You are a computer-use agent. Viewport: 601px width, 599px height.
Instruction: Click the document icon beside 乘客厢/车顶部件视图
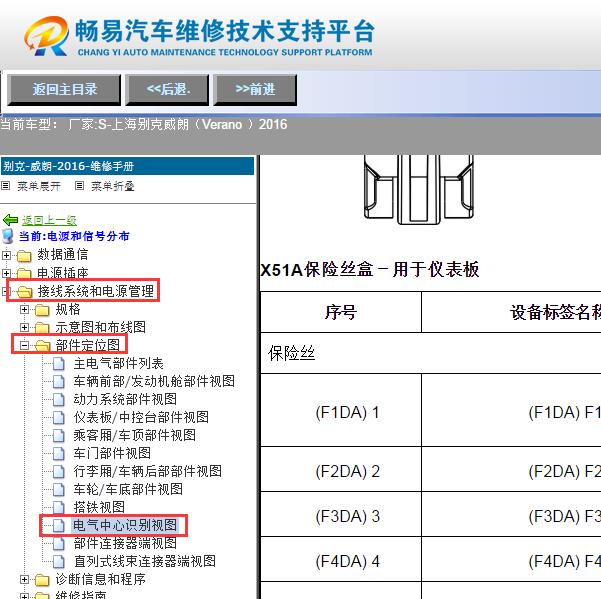(x=59, y=436)
